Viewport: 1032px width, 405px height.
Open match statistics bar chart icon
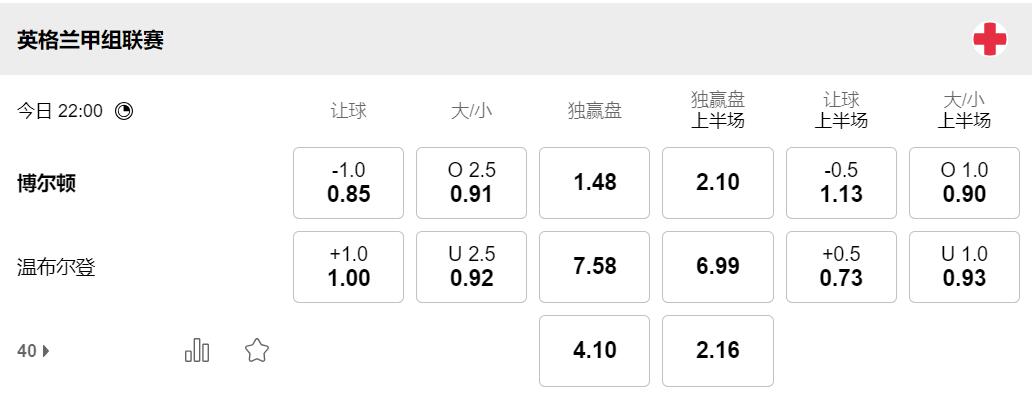(197, 350)
